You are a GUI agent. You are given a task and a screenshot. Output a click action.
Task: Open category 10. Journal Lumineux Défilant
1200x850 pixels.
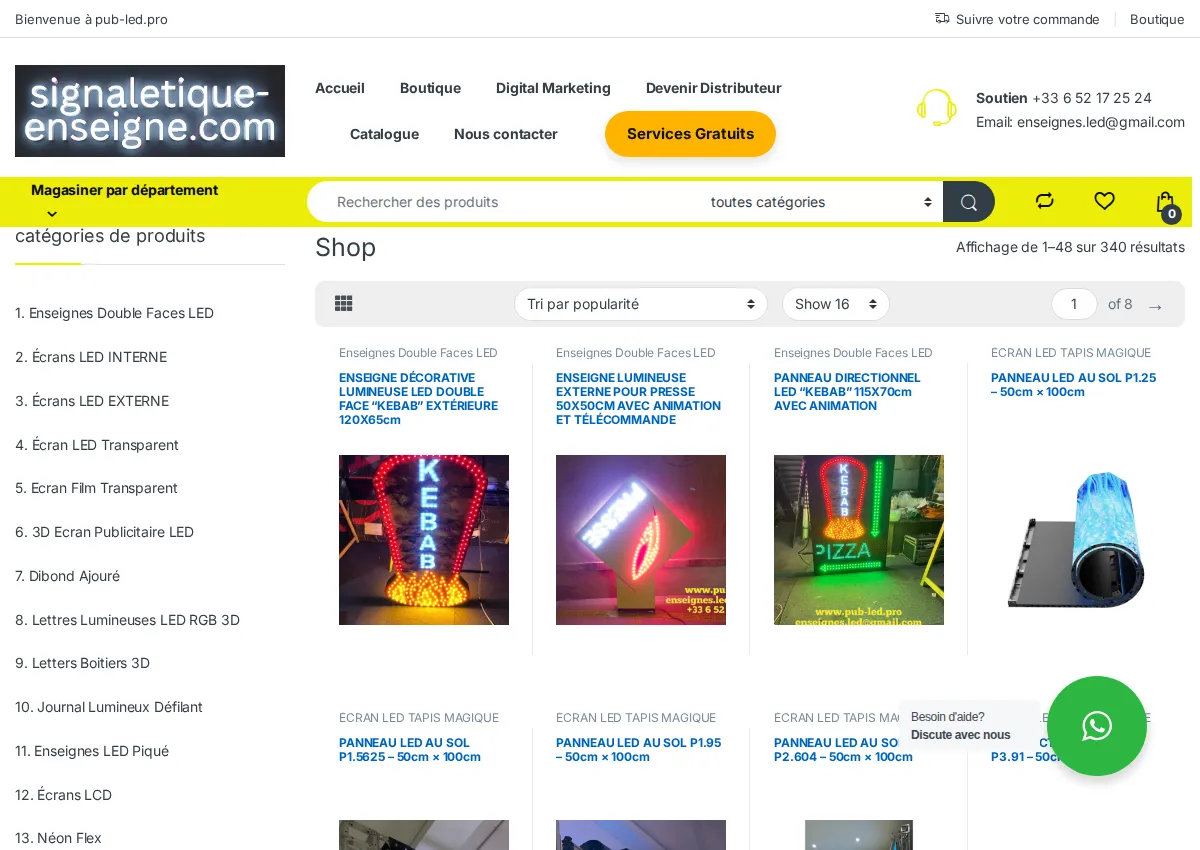point(109,707)
